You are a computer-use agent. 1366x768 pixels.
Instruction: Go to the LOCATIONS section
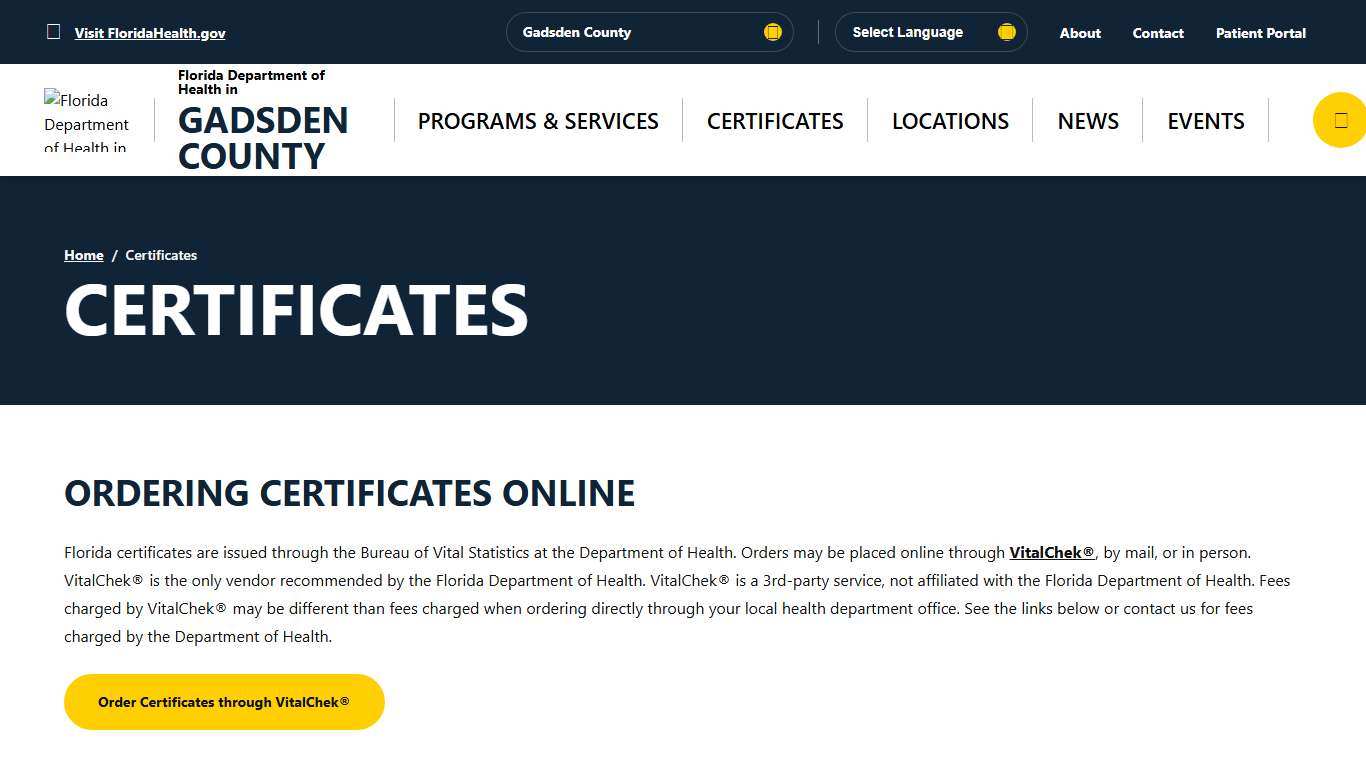pos(950,120)
